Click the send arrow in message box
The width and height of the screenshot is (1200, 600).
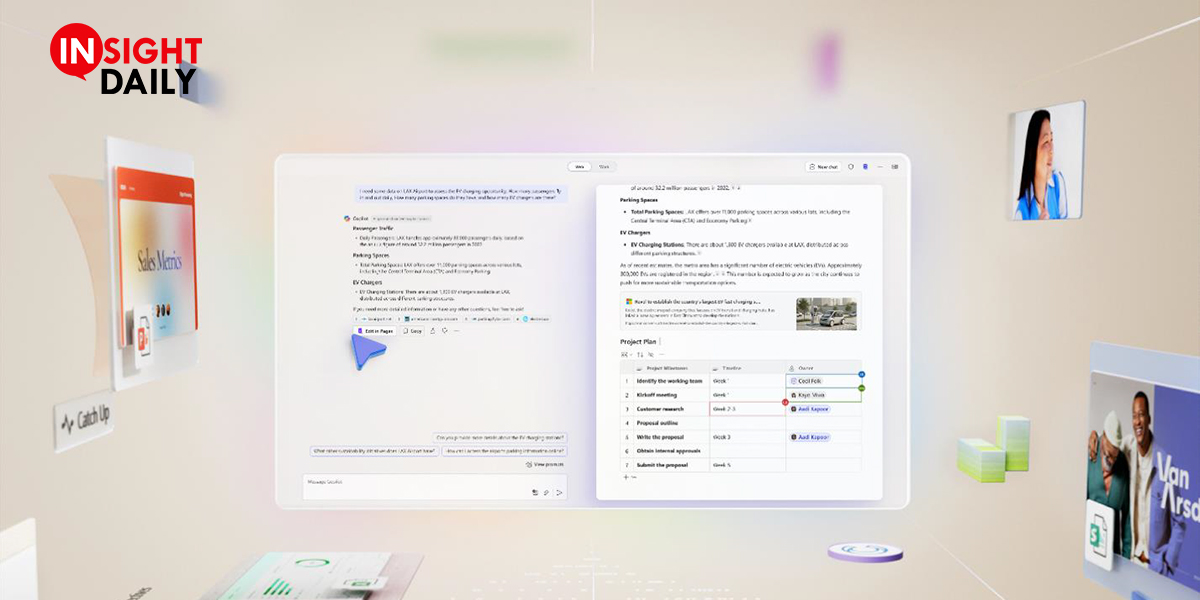559,492
